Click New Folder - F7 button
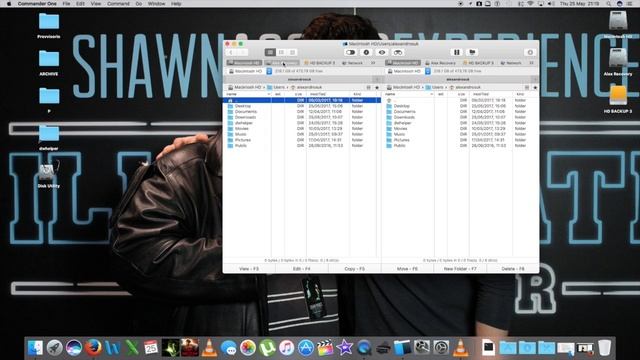The width and height of the screenshot is (640, 360). click(x=460, y=269)
